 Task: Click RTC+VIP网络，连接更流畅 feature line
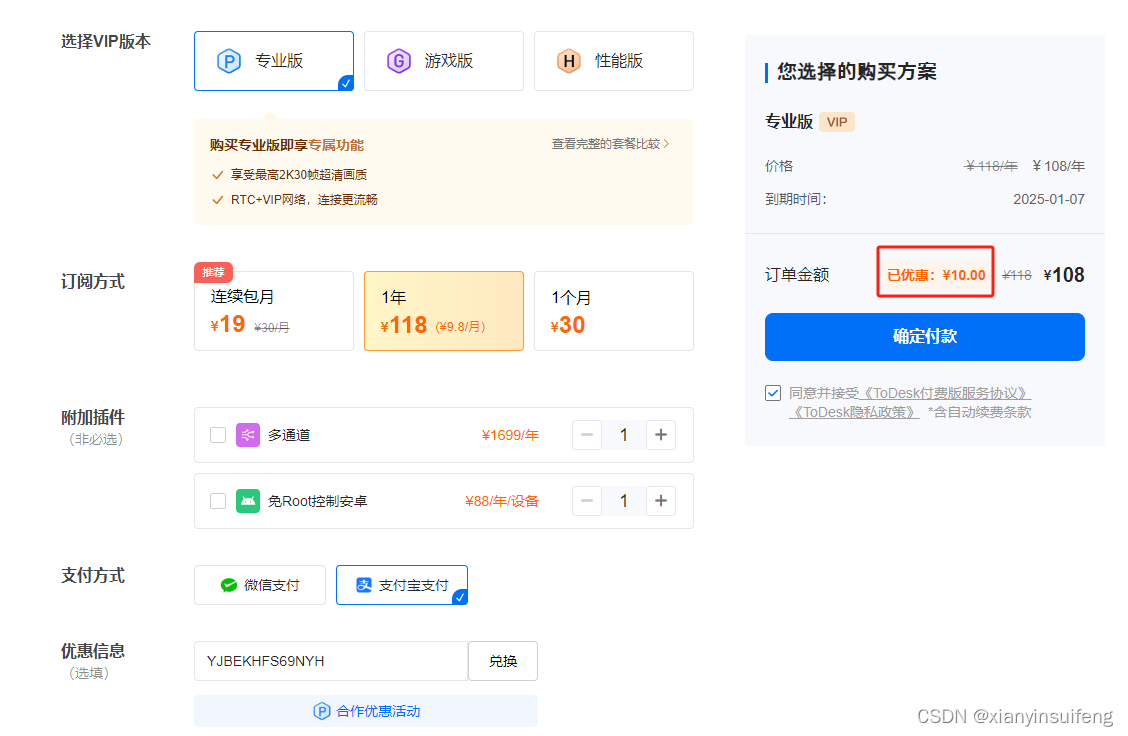tap(304, 199)
